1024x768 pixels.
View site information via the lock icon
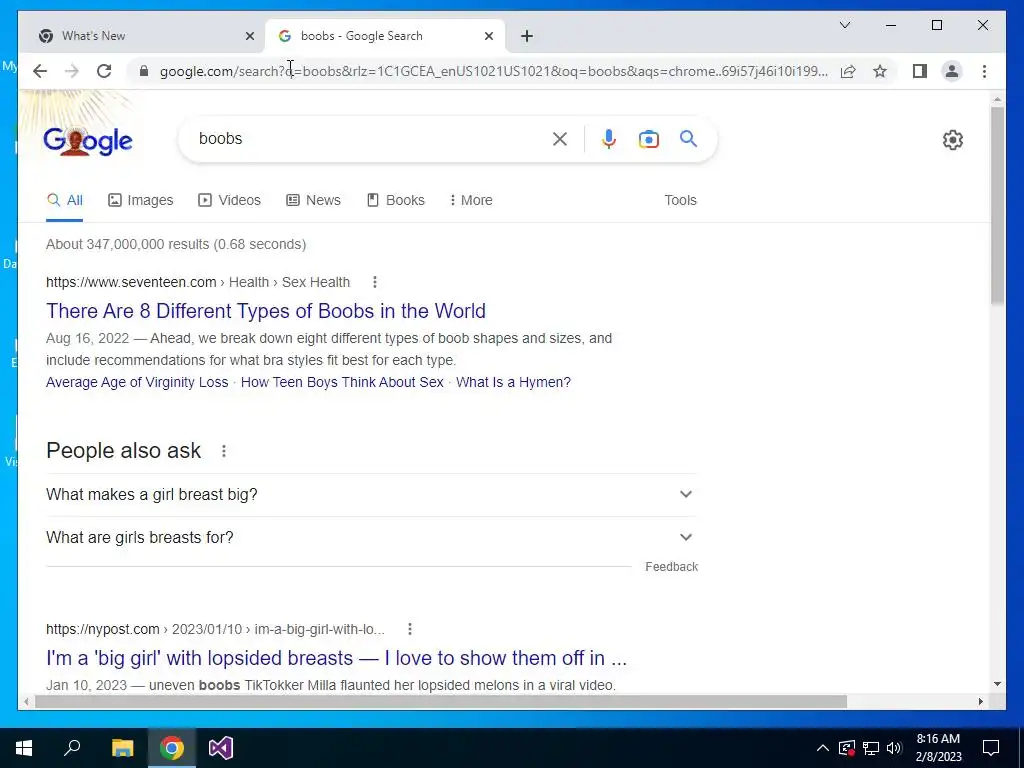(144, 71)
